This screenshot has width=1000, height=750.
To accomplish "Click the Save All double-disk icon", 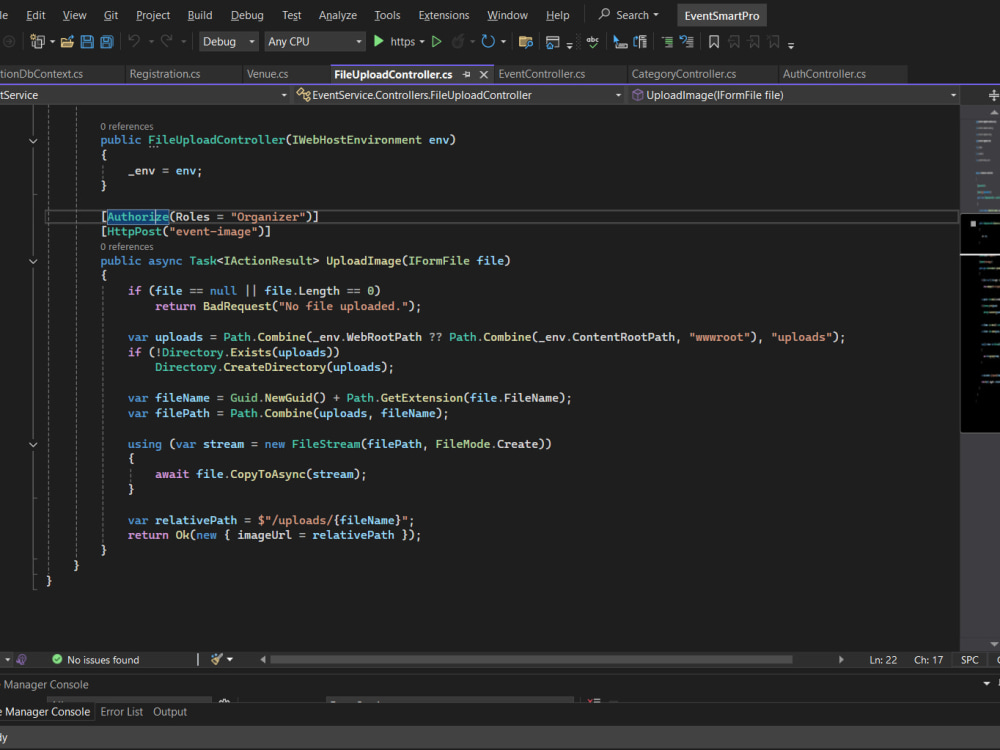I will point(107,42).
